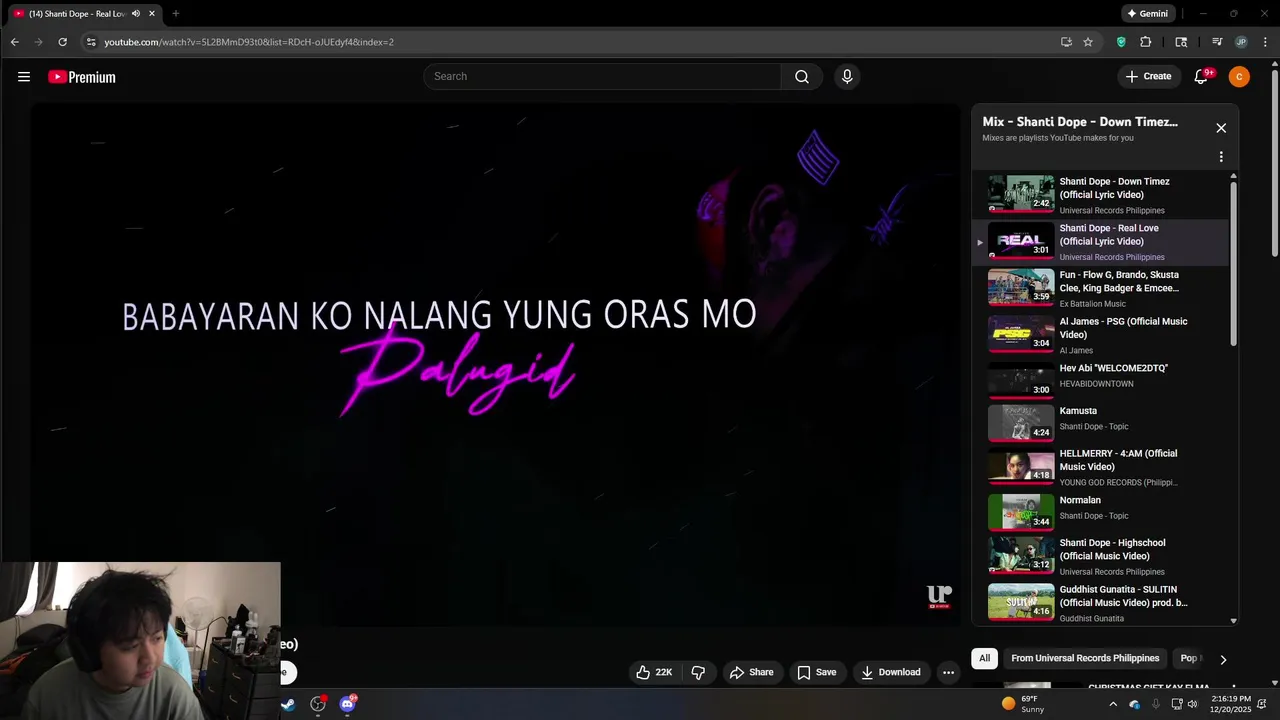The width and height of the screenshot is (1280, 720).
Task: Open the JP browser profile avatar
Action: click(1241, 42)
